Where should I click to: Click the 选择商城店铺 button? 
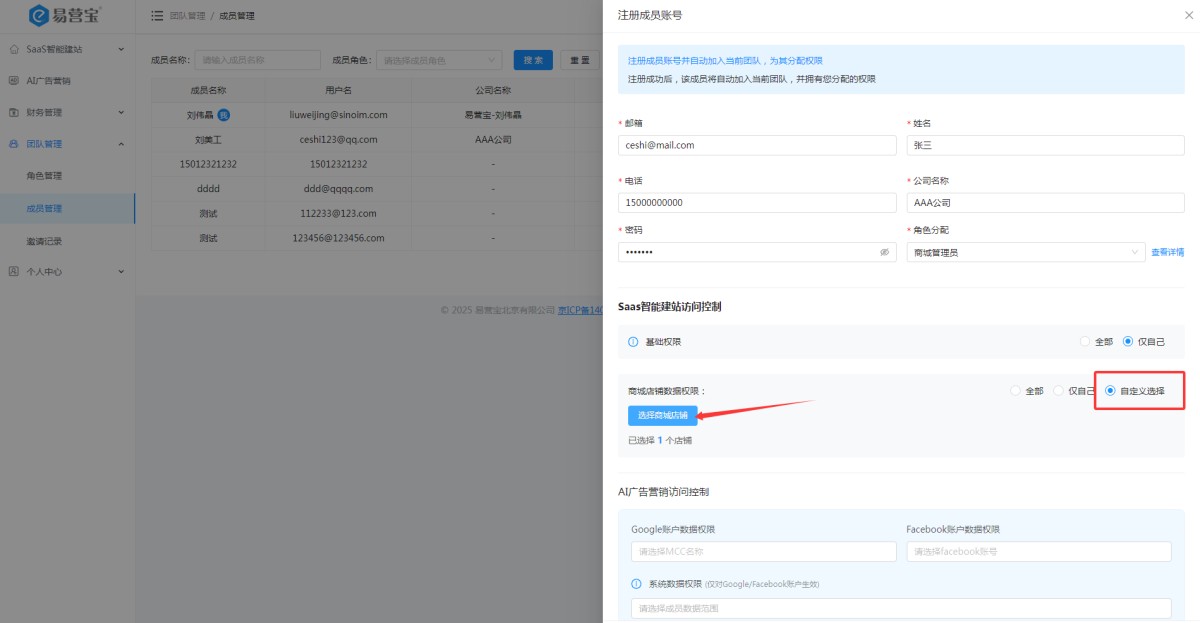pos(662,415)
